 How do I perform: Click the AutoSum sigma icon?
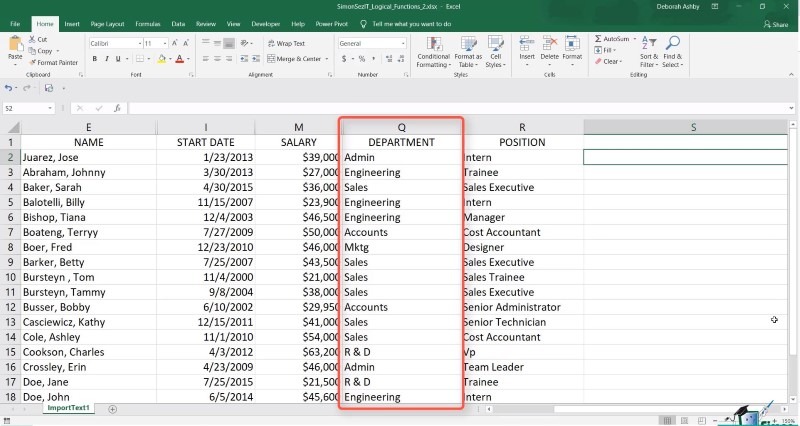[599, 38]
